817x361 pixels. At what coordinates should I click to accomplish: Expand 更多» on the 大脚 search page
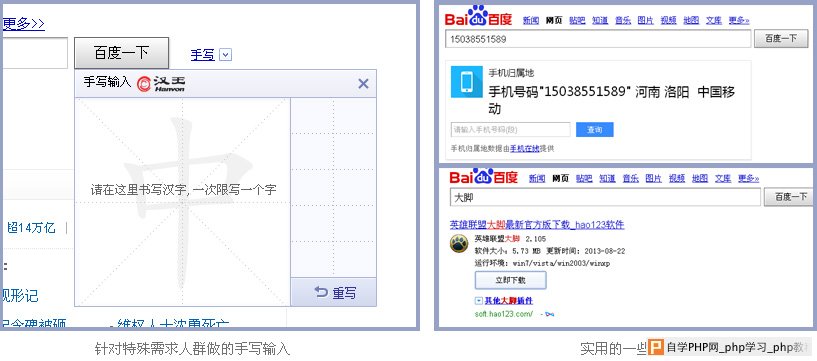pos(749,178)
